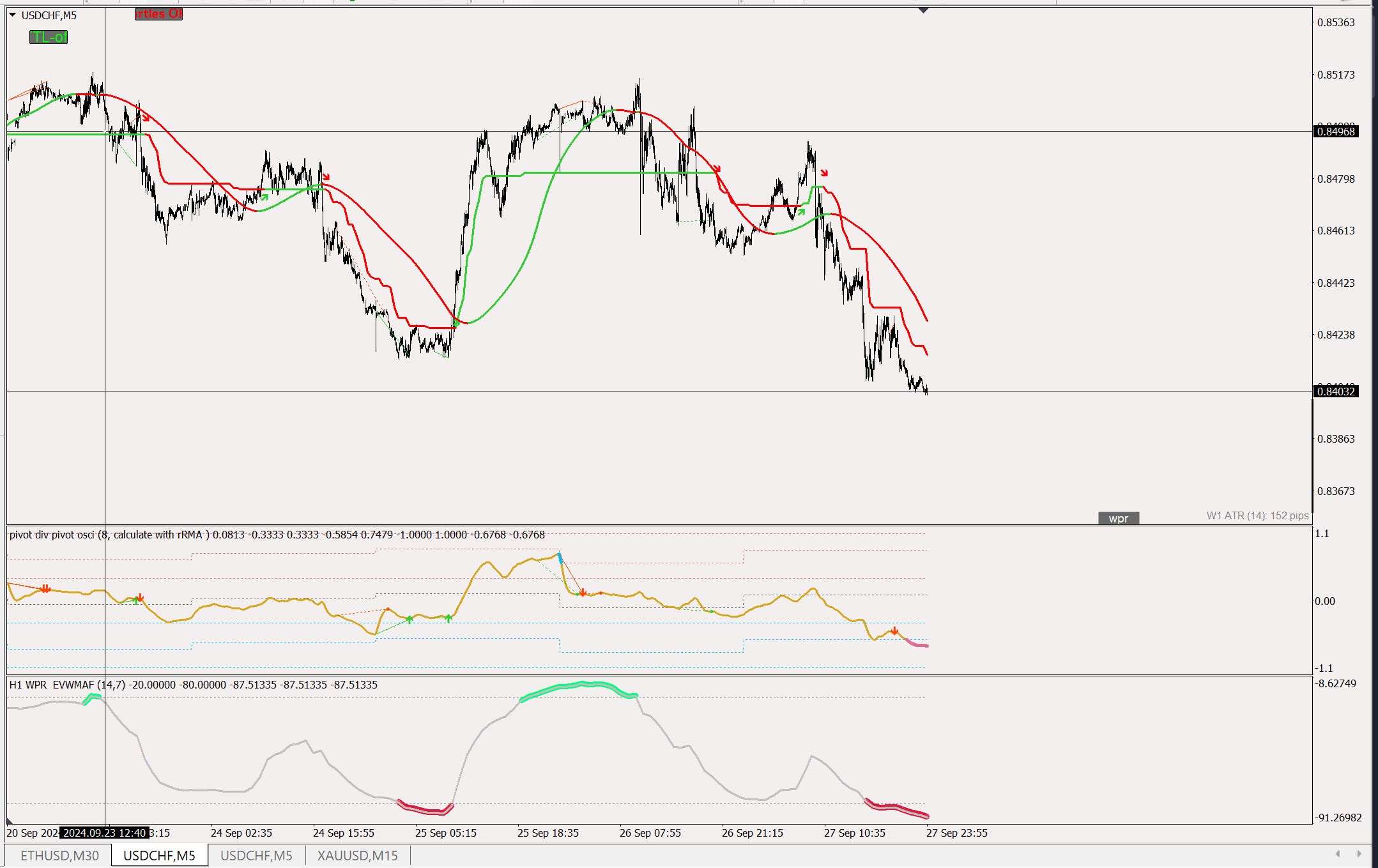
Task: Click the chart tabs scroll-right arrow
Action: tap(1359, 854)
